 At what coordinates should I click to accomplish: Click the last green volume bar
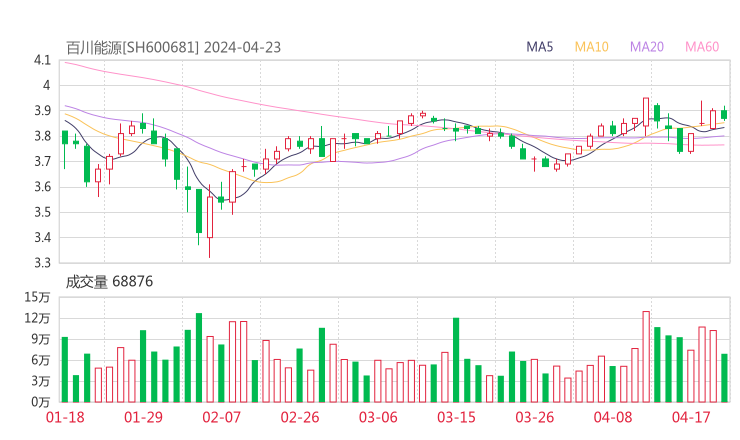(x=724, y=377)
